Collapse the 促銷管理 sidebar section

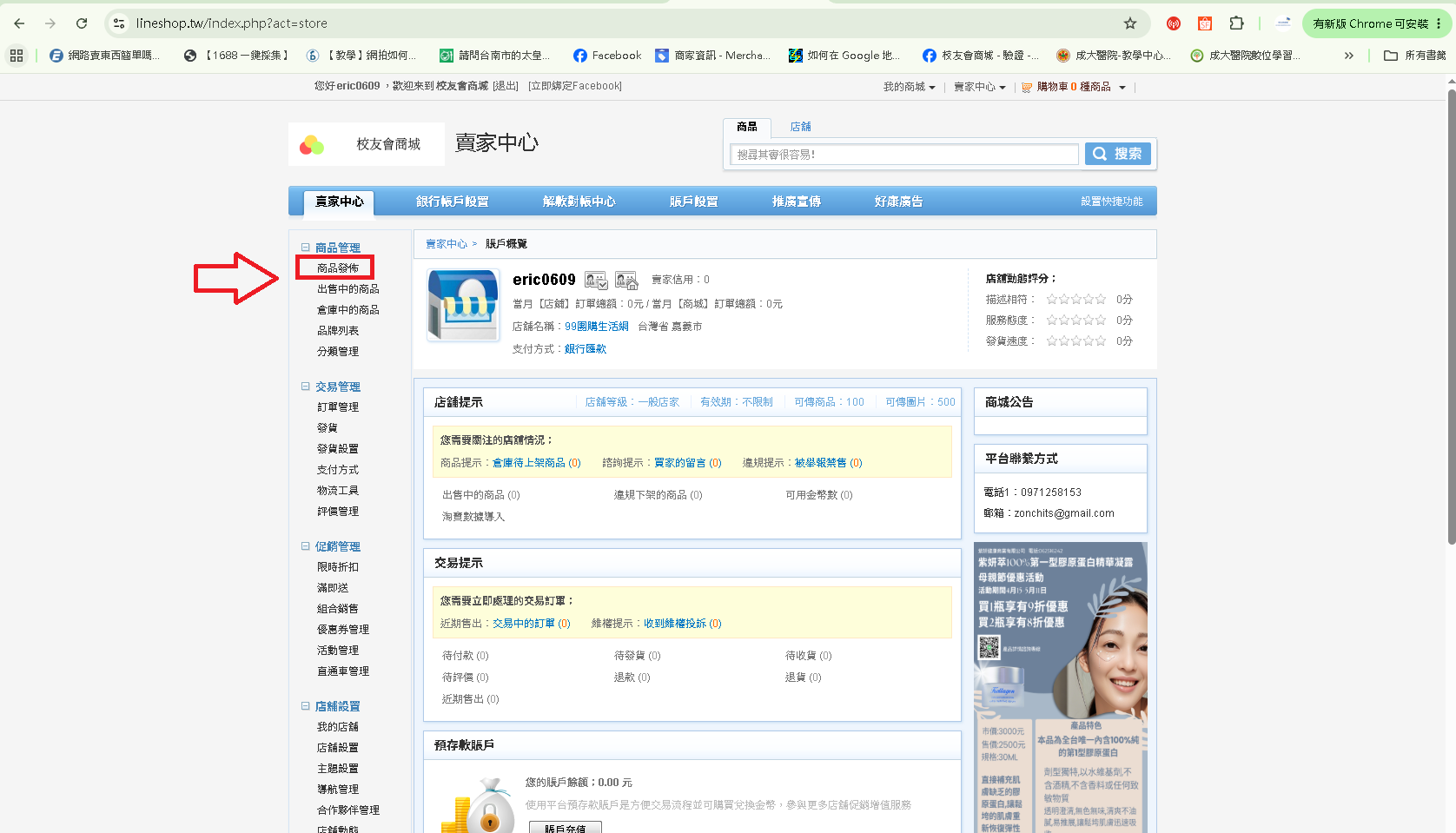click(305, 546)
